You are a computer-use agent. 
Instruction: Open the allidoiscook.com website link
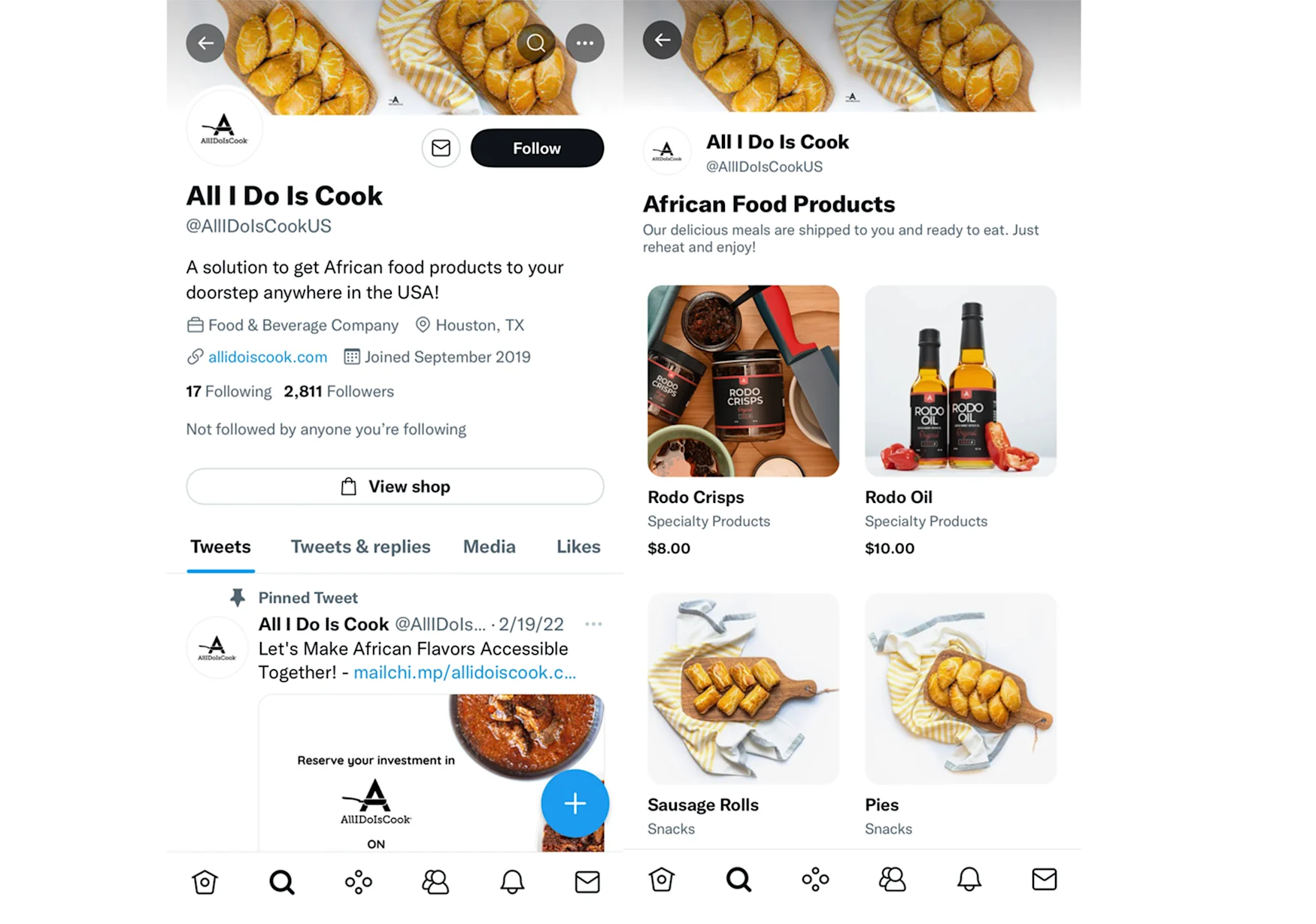[x=267, y=357]
